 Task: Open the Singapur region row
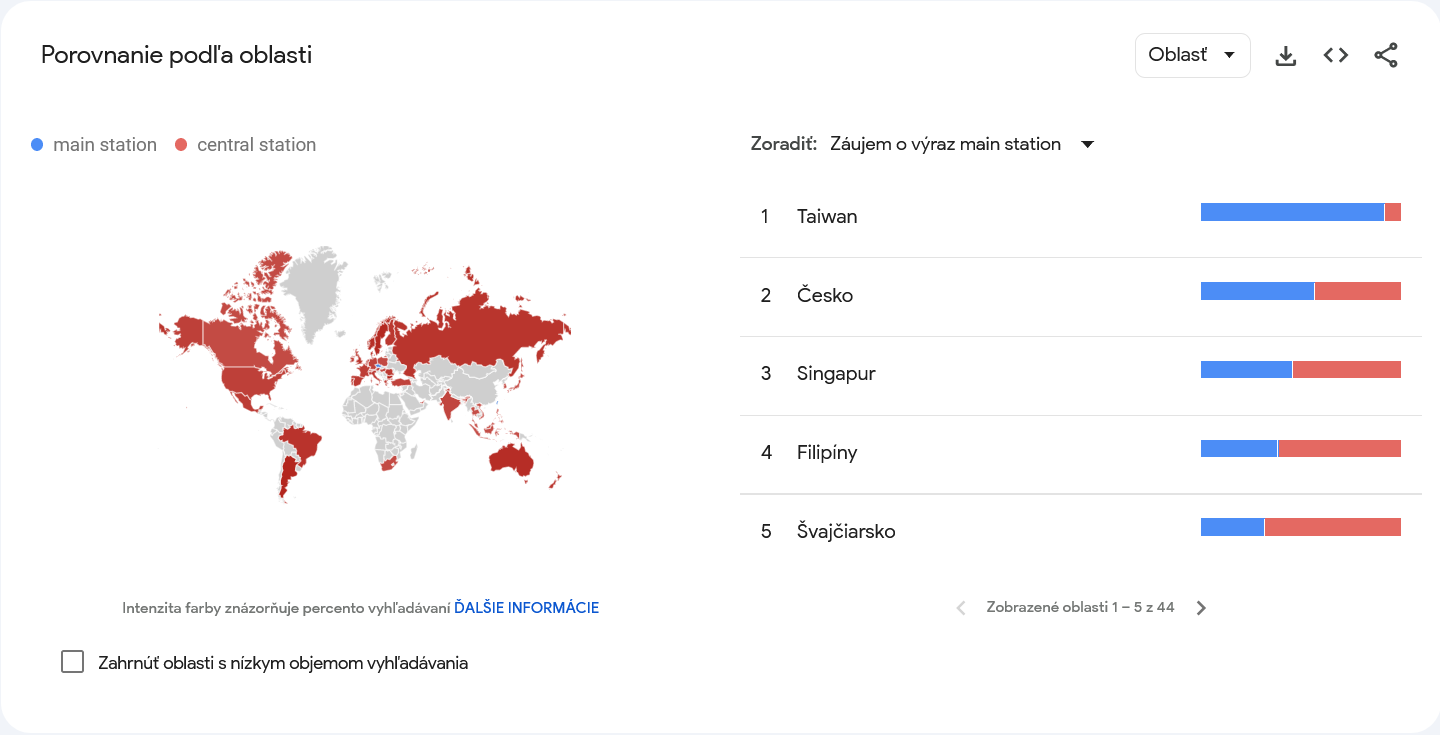tap(836, 374)
